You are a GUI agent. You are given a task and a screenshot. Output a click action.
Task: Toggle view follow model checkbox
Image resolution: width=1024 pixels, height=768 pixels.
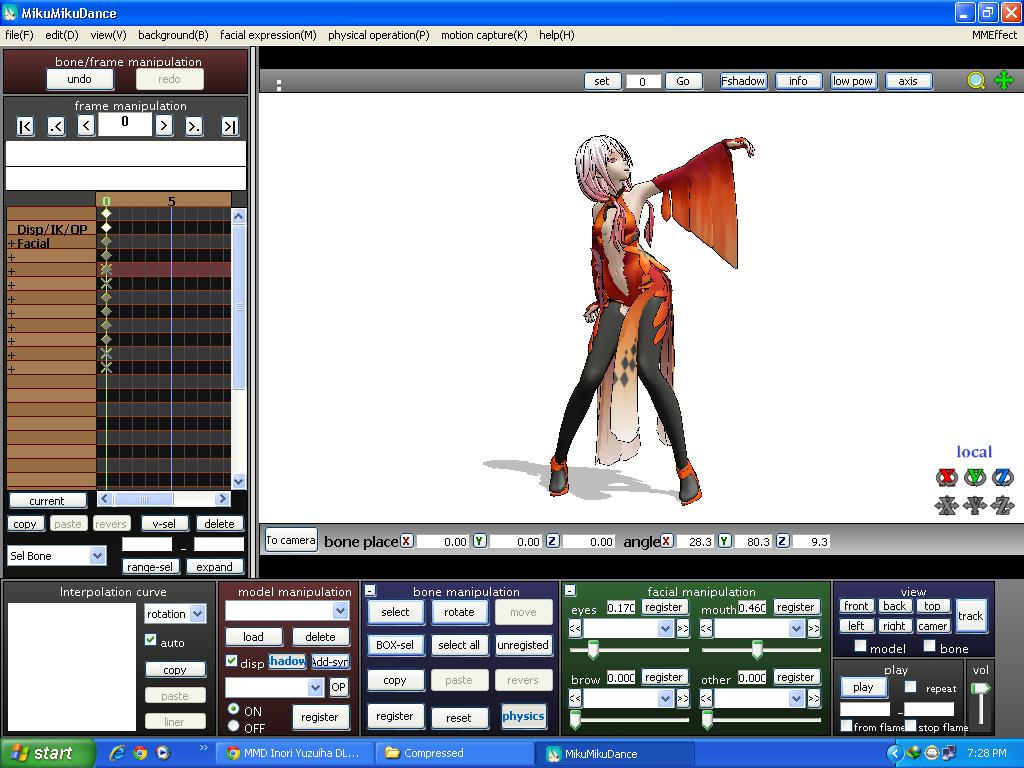(861, 646)
